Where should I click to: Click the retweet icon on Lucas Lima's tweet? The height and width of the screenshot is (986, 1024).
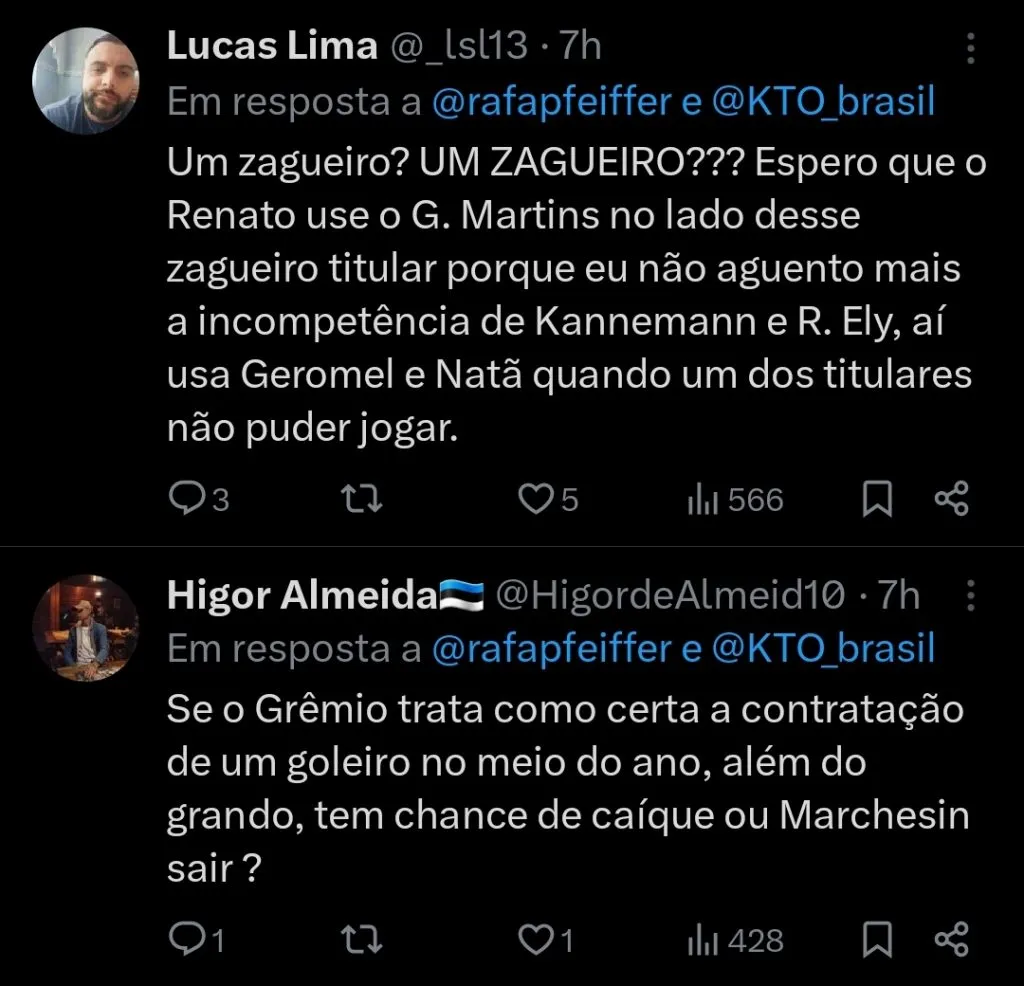pyautogui.click(x=361, y=498)
